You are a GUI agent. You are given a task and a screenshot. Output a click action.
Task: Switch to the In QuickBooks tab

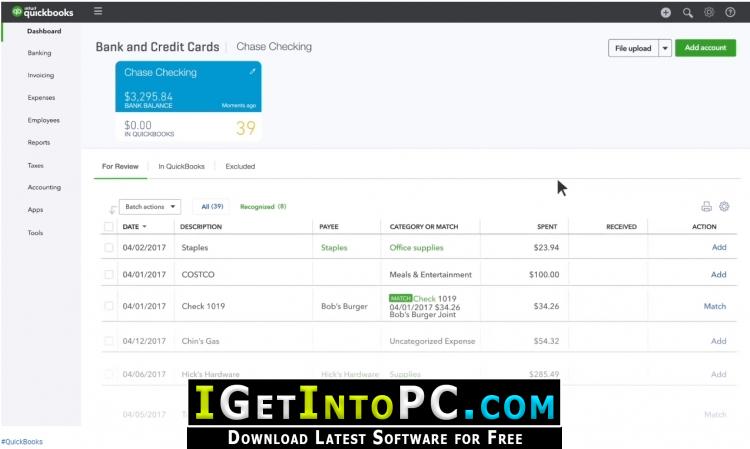tap(181, 166)
